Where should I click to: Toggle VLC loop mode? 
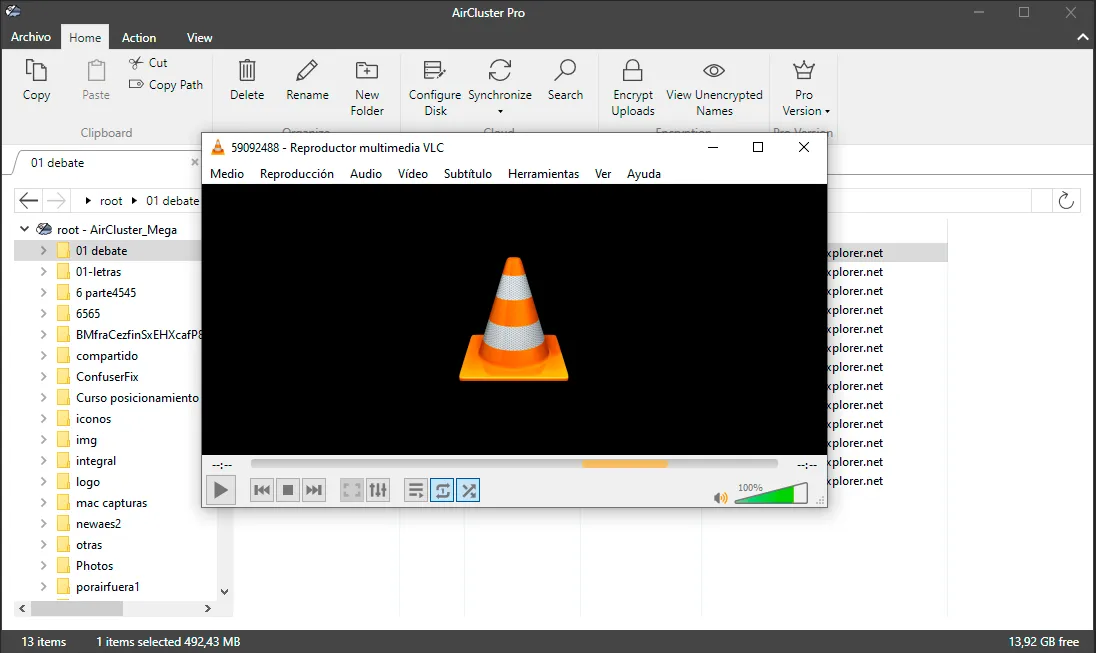pos(442,490)
